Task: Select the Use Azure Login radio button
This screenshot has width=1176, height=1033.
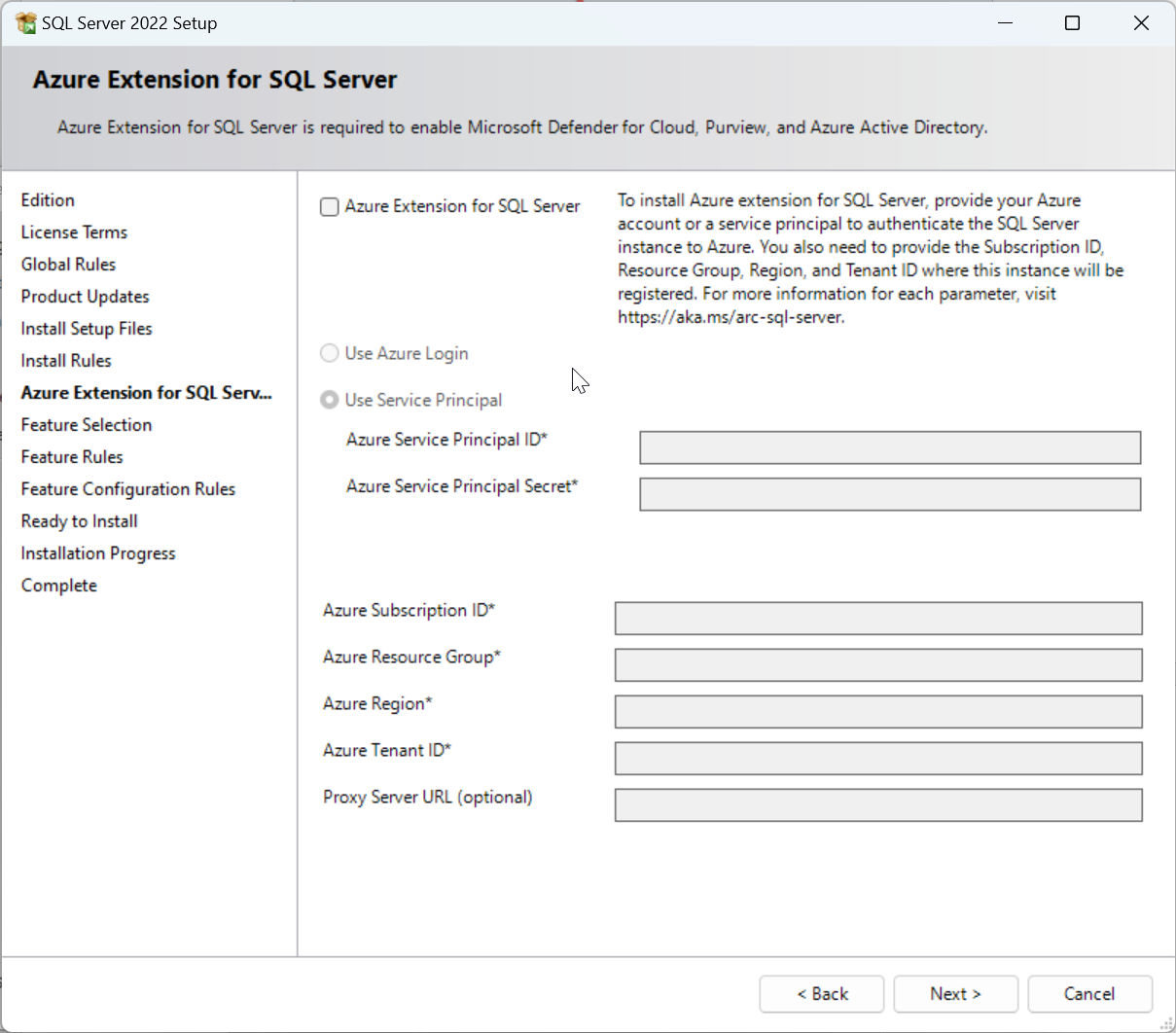Action: click(330, 353)
